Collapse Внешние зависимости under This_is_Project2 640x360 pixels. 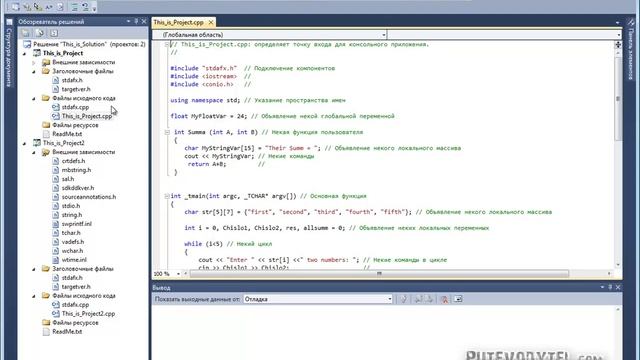[x=34, y=152]
